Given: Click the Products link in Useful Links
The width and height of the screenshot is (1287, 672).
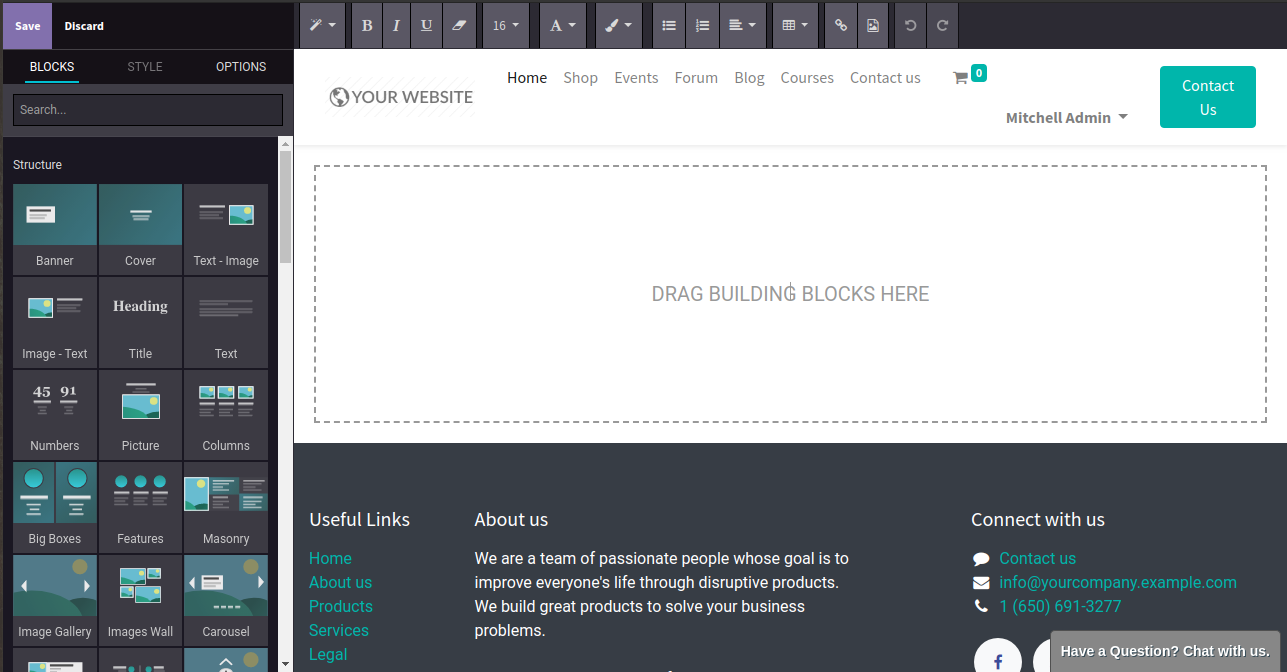Looking at the screenshot, I should coord(340,606).
